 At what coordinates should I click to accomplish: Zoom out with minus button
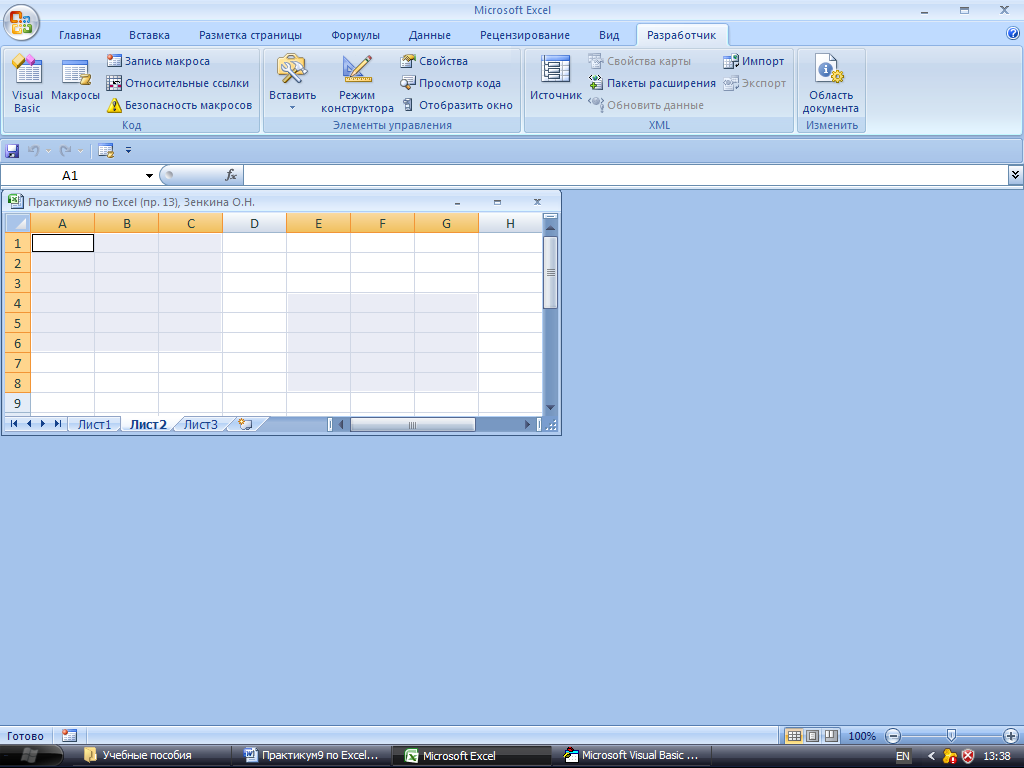tap(893, 736)
